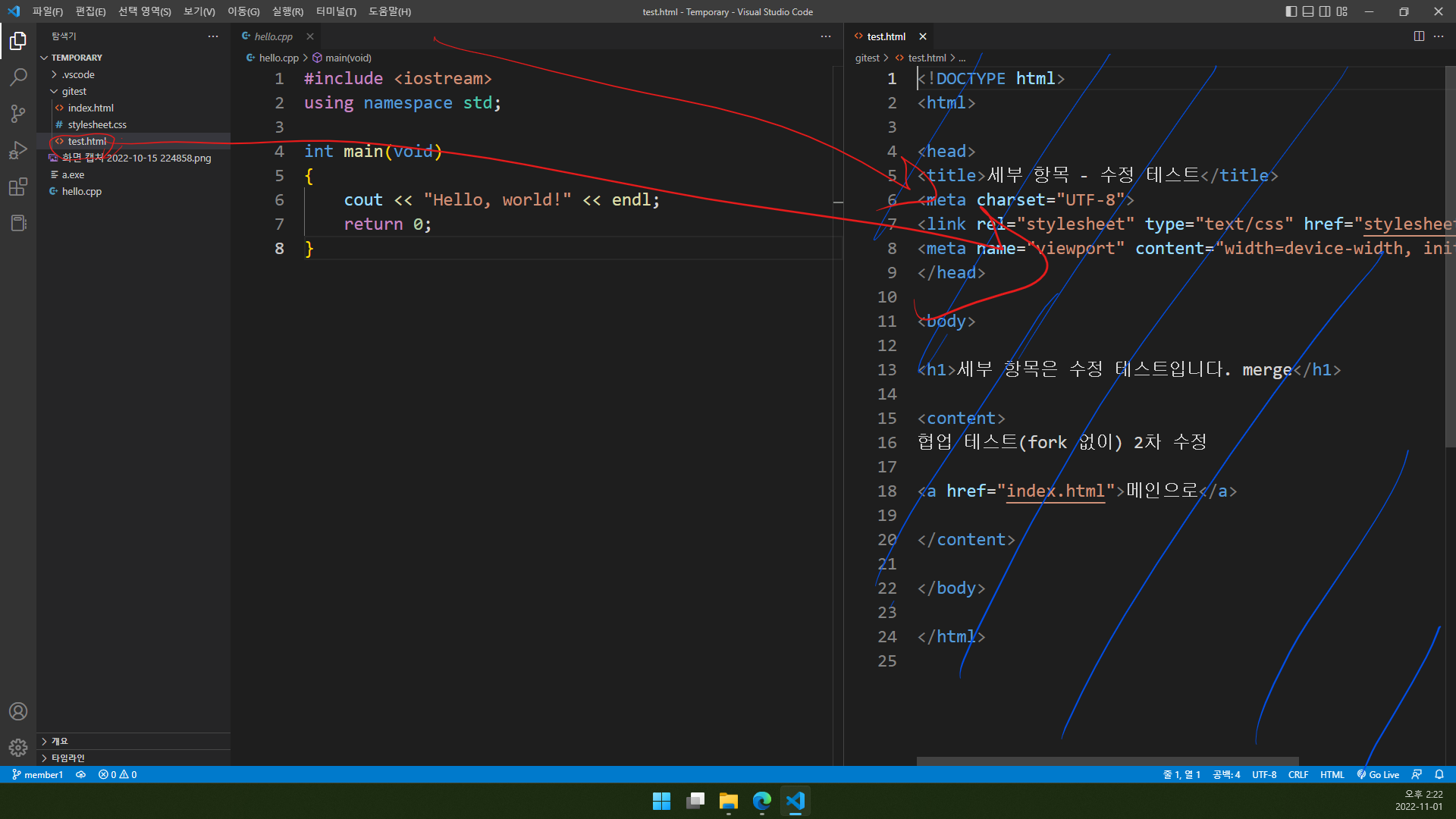1456x819 pixels.
Task: Click split editor right icon
Action: click(x=1419, y=36)
